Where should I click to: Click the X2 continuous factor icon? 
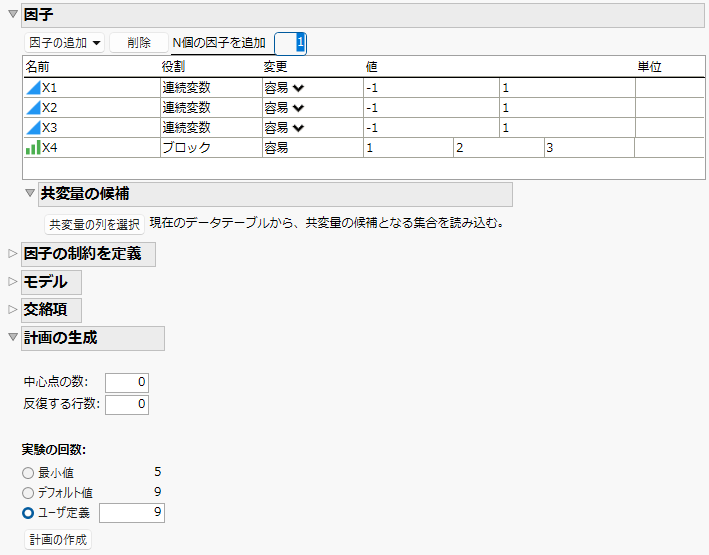[x=33, y=108]
